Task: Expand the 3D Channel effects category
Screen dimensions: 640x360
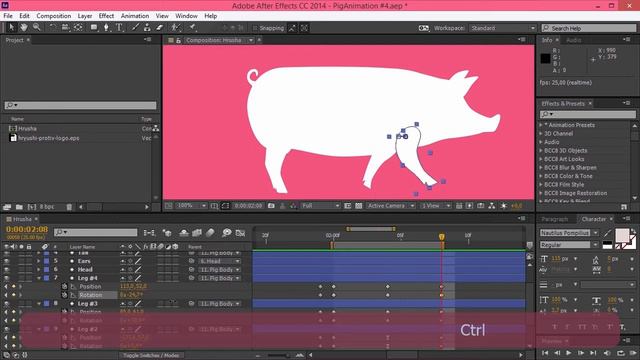Action: 541,133
